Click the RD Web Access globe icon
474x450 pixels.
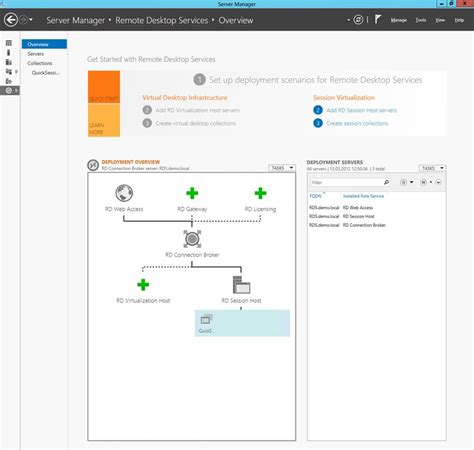click(x=124, y=193)
